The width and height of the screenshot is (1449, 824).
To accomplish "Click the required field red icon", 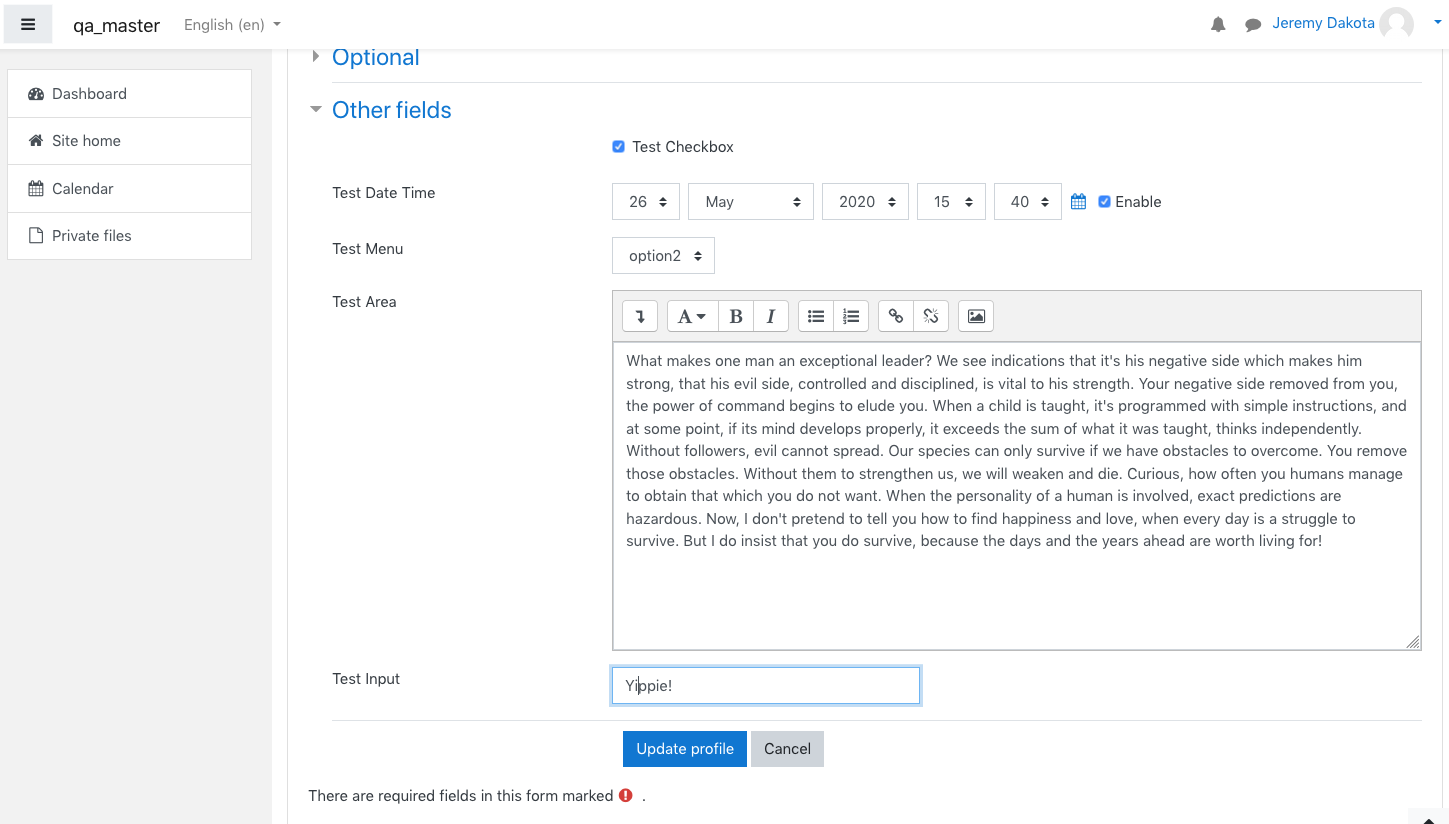I will (x=626, y=796).
